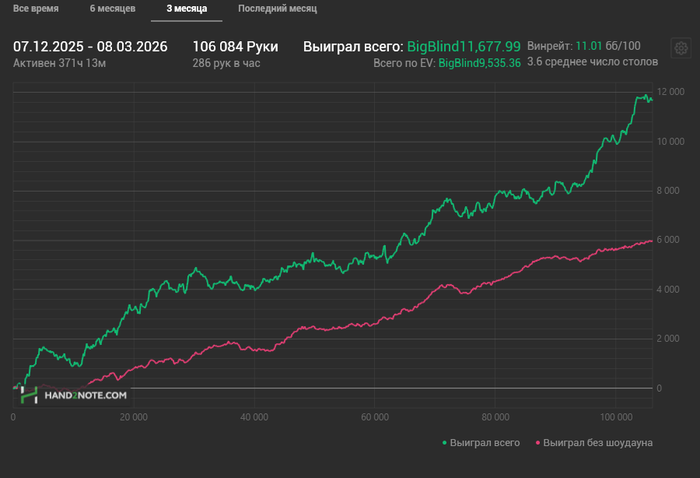Click '3.6 среднее число столов' text
This screenshot has height=478, width=700.
(x=592, y=62)
